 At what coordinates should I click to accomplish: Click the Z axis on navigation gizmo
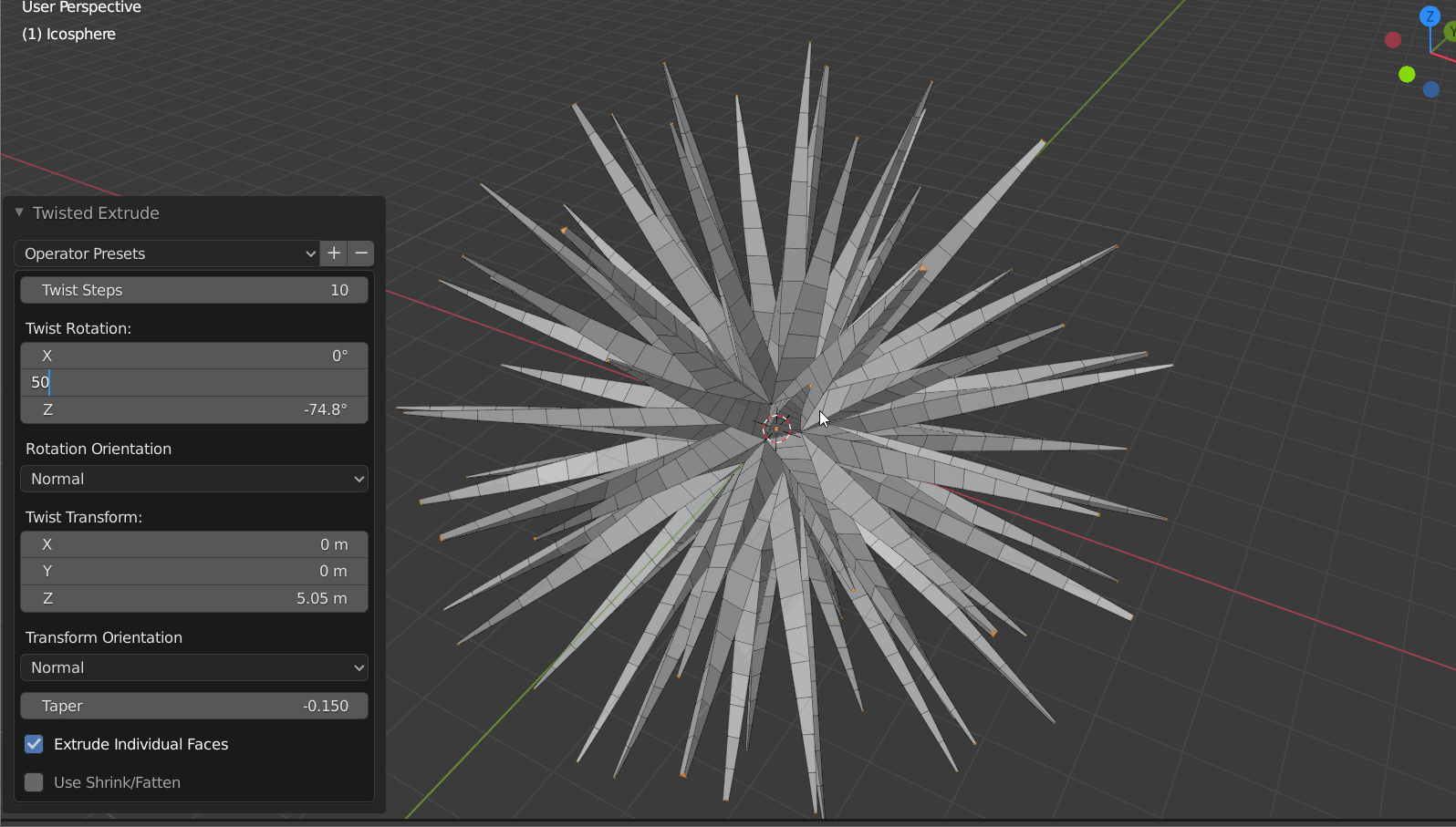tap(1430, 16)
